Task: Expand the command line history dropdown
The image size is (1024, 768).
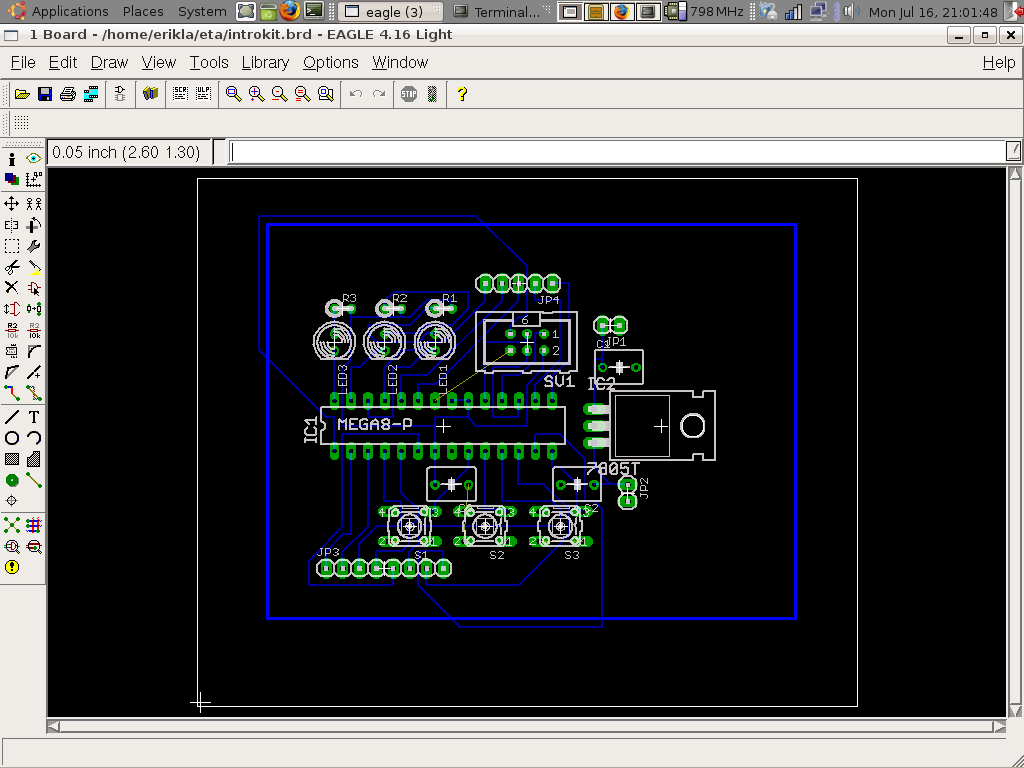Action: [1013, 152]
